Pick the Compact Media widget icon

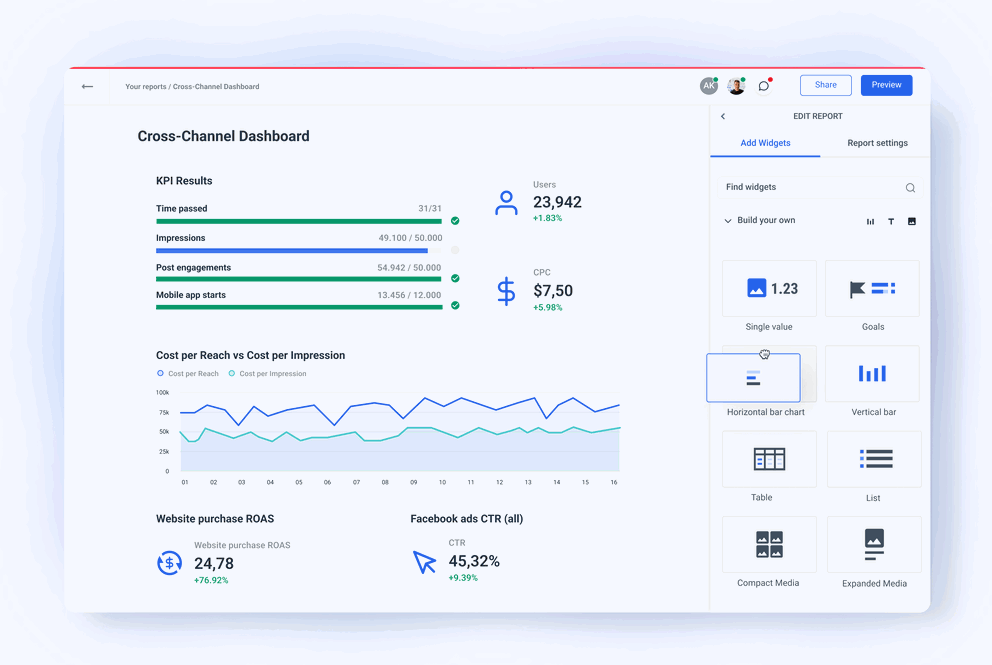point(768,543)
